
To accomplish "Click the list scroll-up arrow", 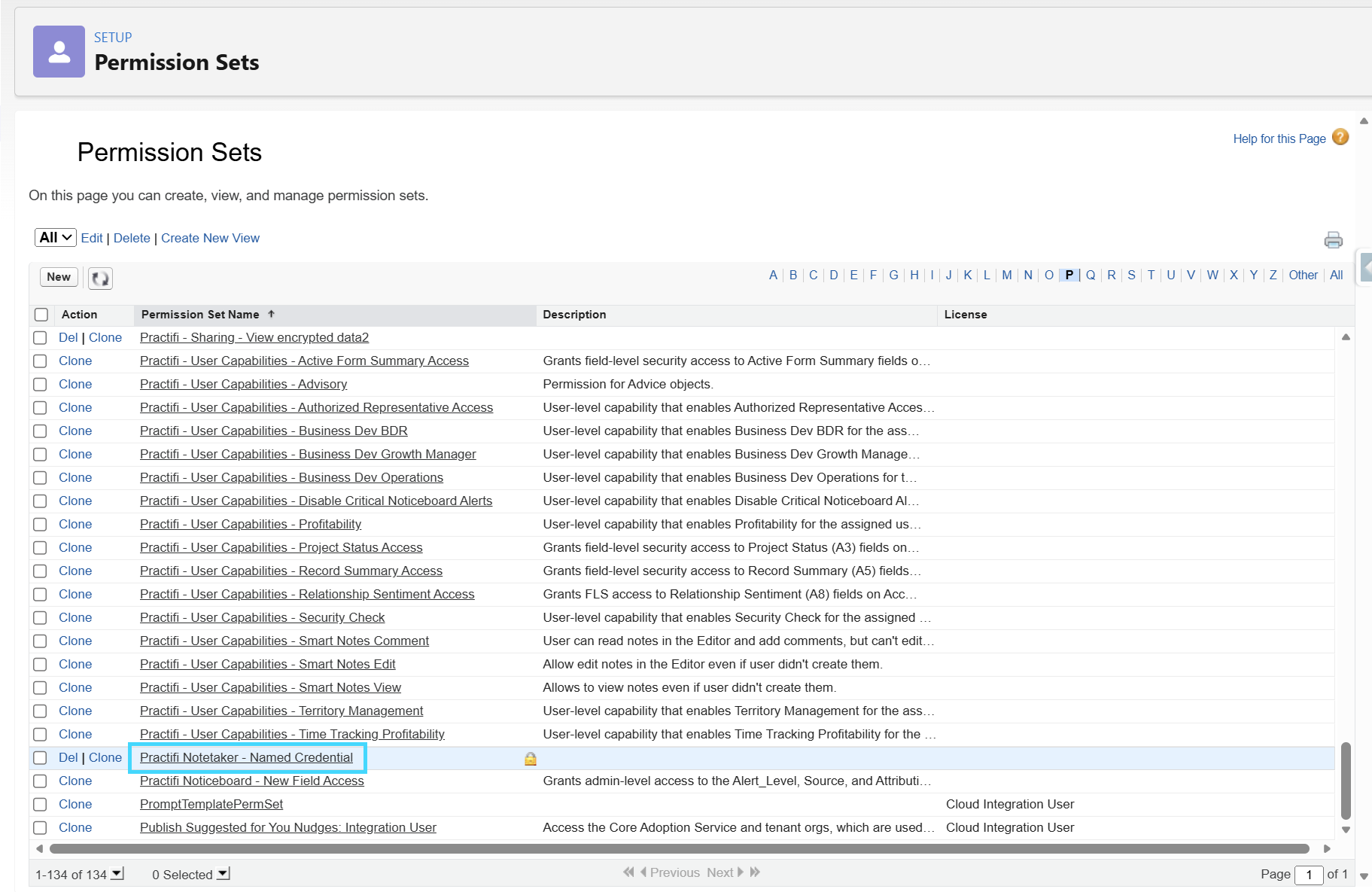I will [1346, 337].
